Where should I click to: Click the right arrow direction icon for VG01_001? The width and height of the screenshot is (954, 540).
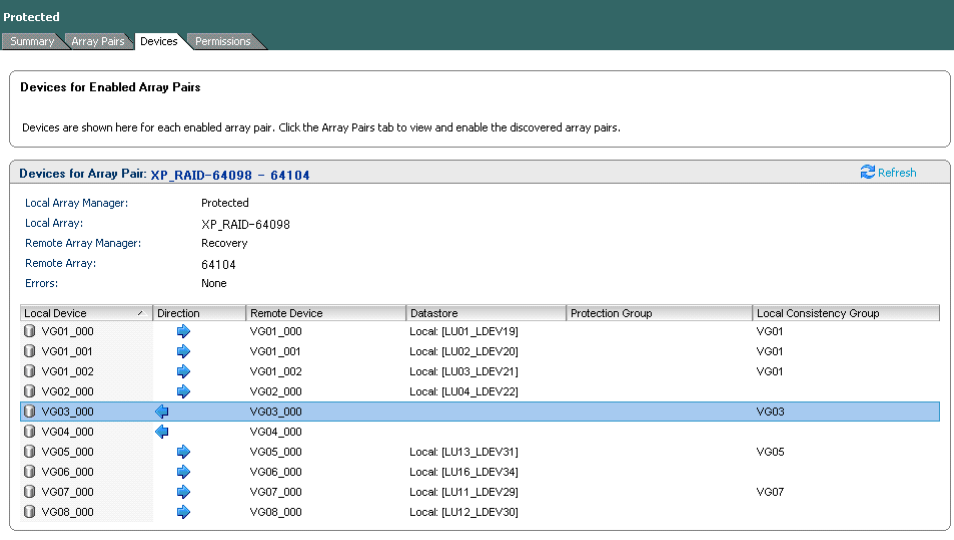183,351
